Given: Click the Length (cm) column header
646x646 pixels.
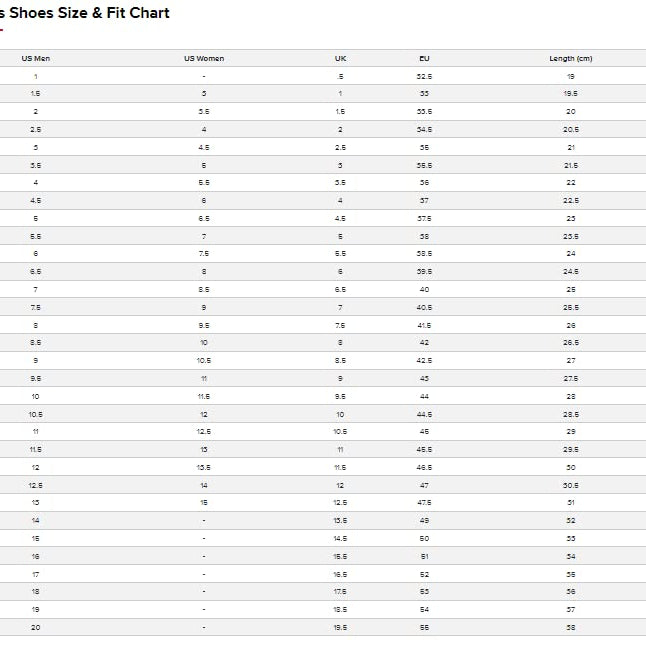Looking at the screenshot, I should click(x=571, y=58).
